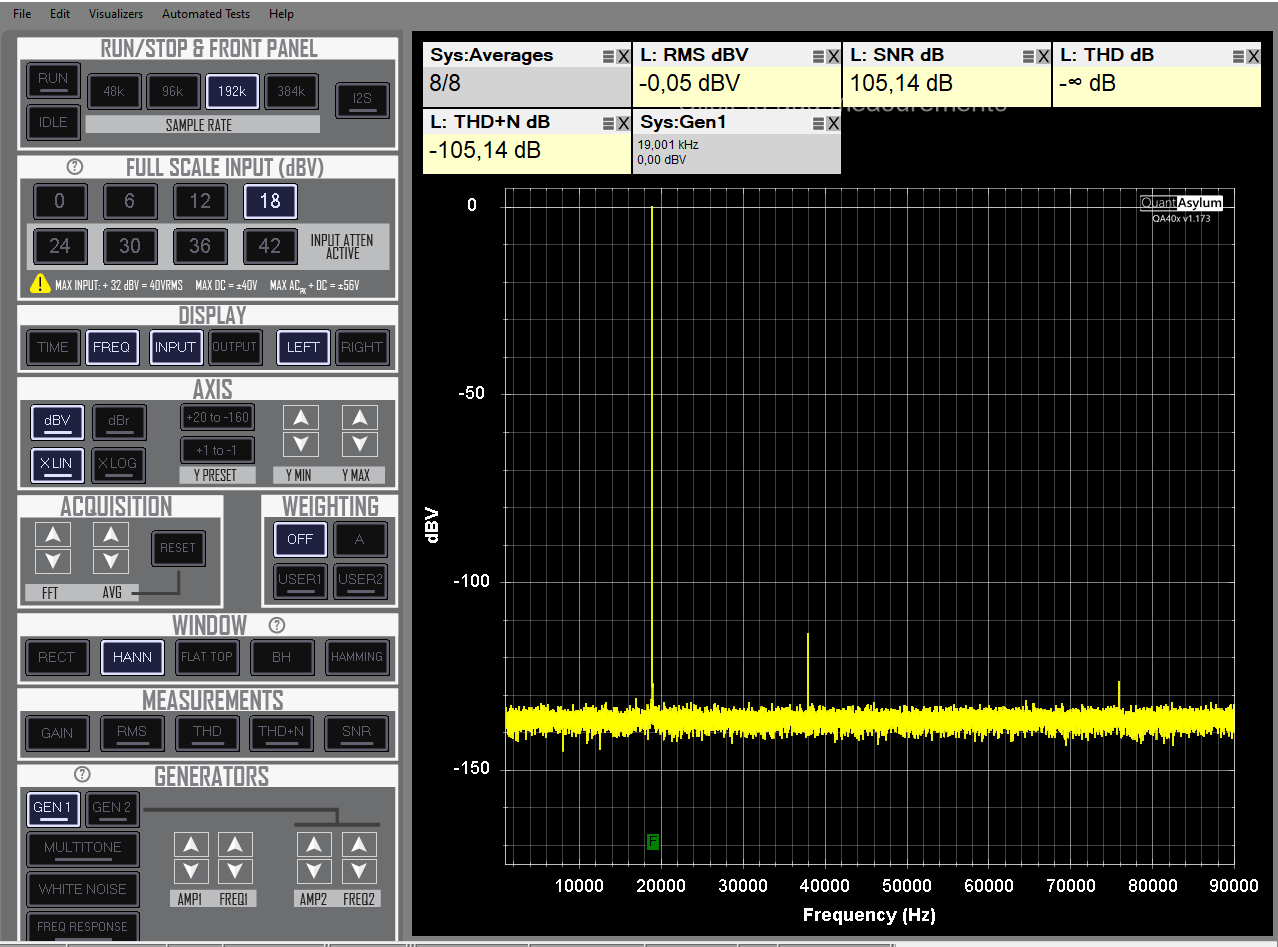
Task: Open the Sys:Averages tile menu icon
Action: coord(608,57)
